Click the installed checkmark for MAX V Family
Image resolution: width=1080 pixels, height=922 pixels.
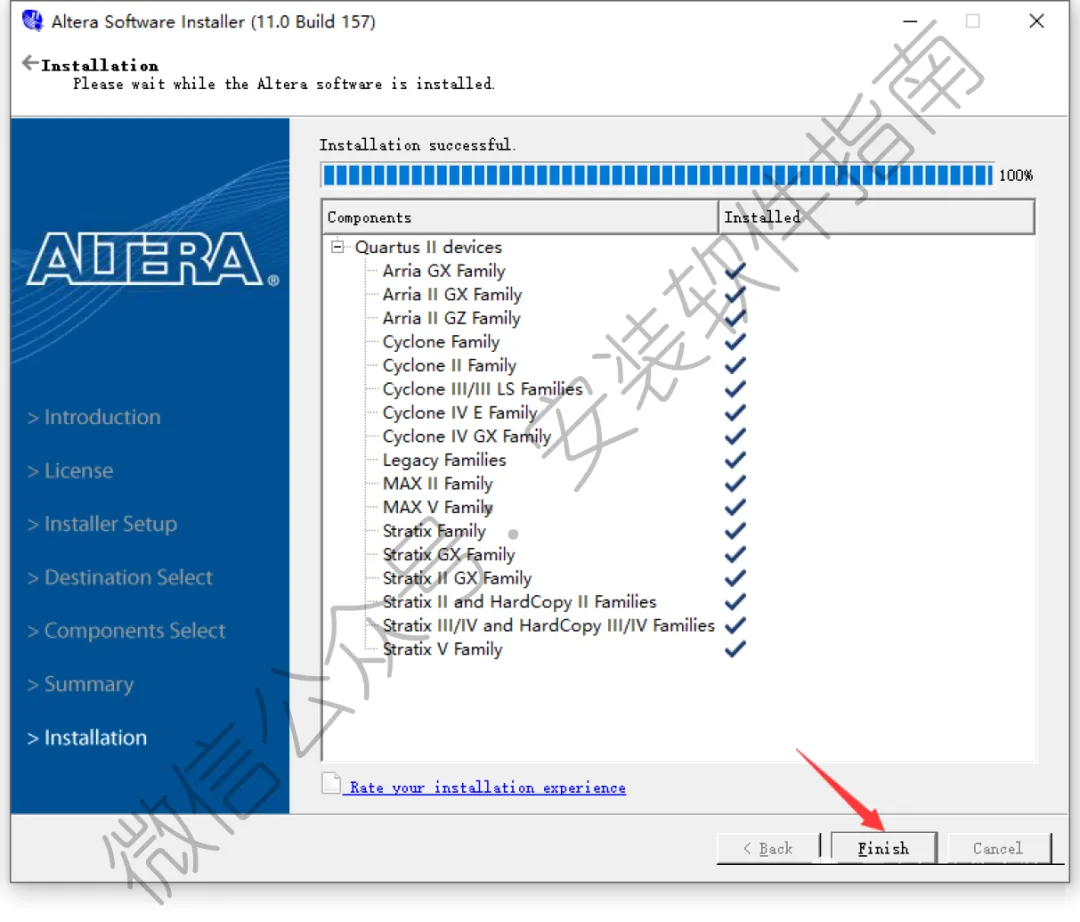[x=736, y=507]
